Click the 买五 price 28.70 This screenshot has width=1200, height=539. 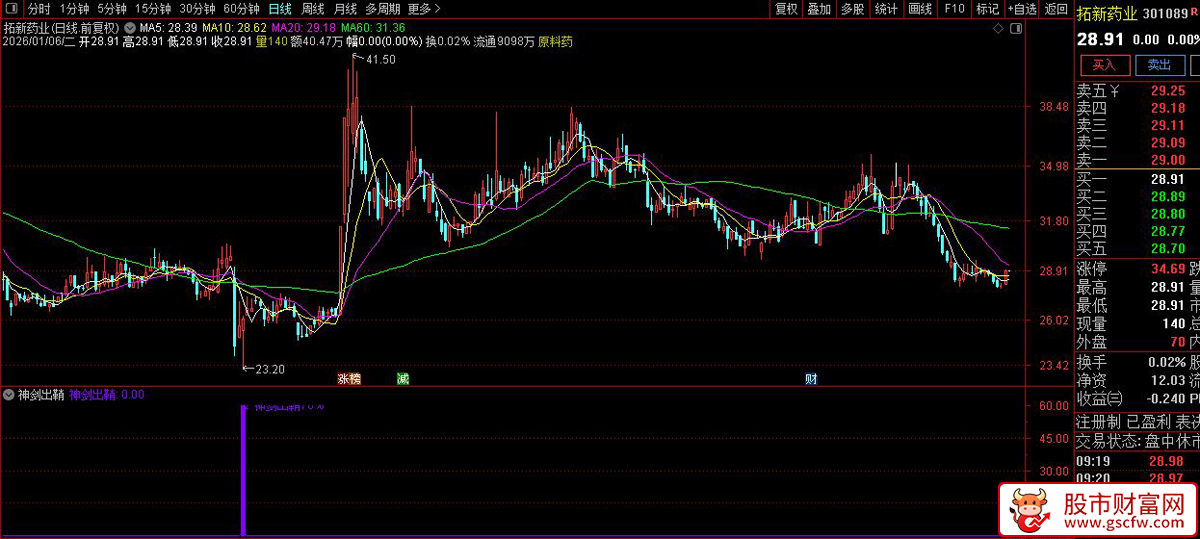click(1168, 247)
